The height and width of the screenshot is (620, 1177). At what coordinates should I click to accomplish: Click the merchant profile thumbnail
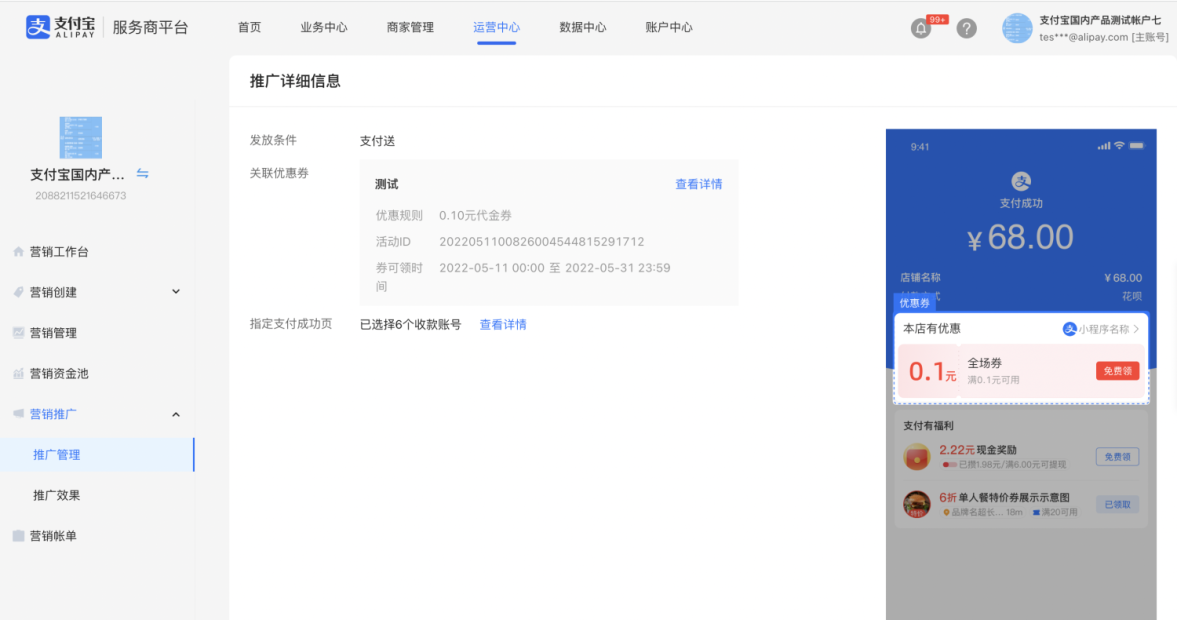80,137
